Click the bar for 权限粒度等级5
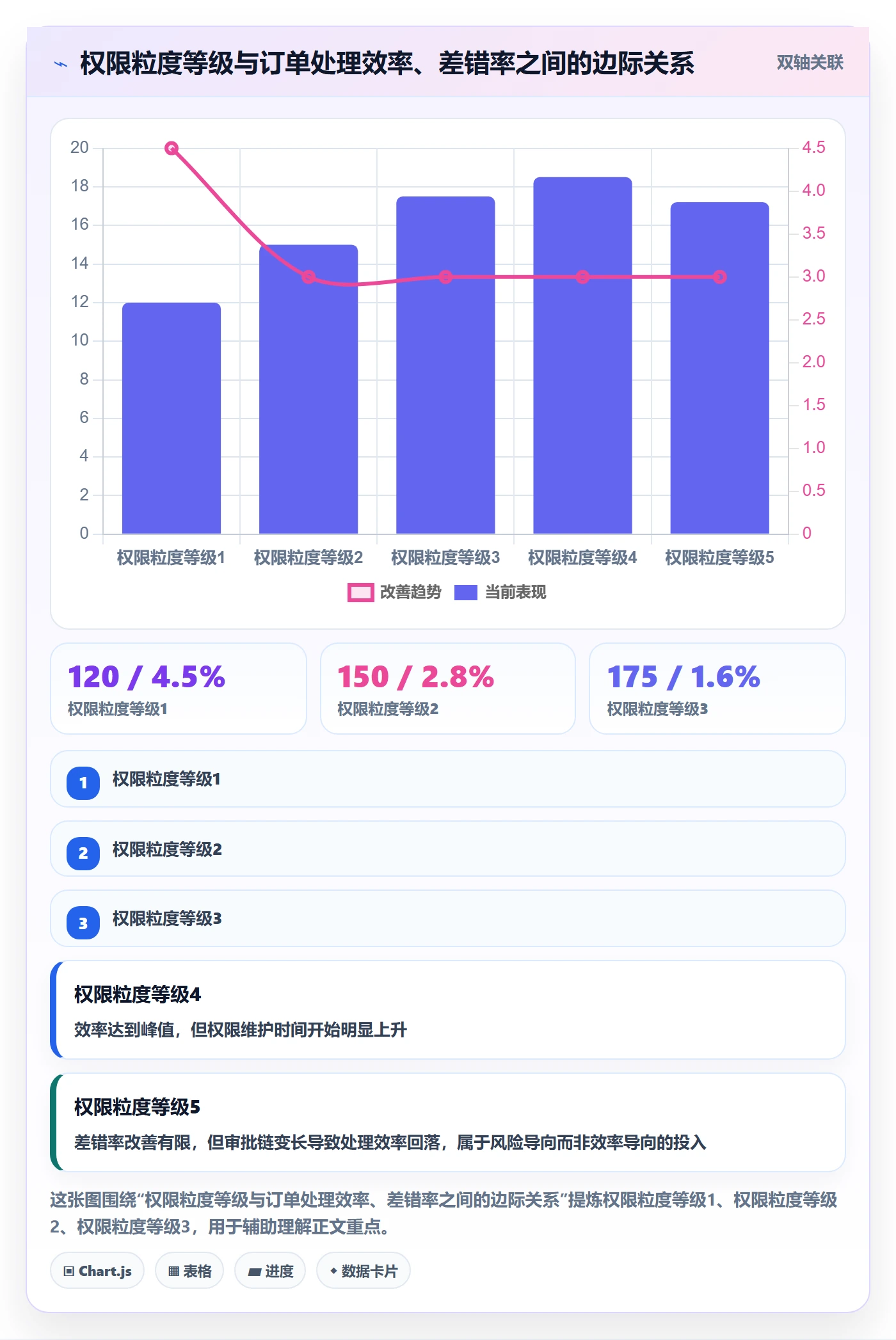This screenshot has width=896, height=1340. coord(719,368)
